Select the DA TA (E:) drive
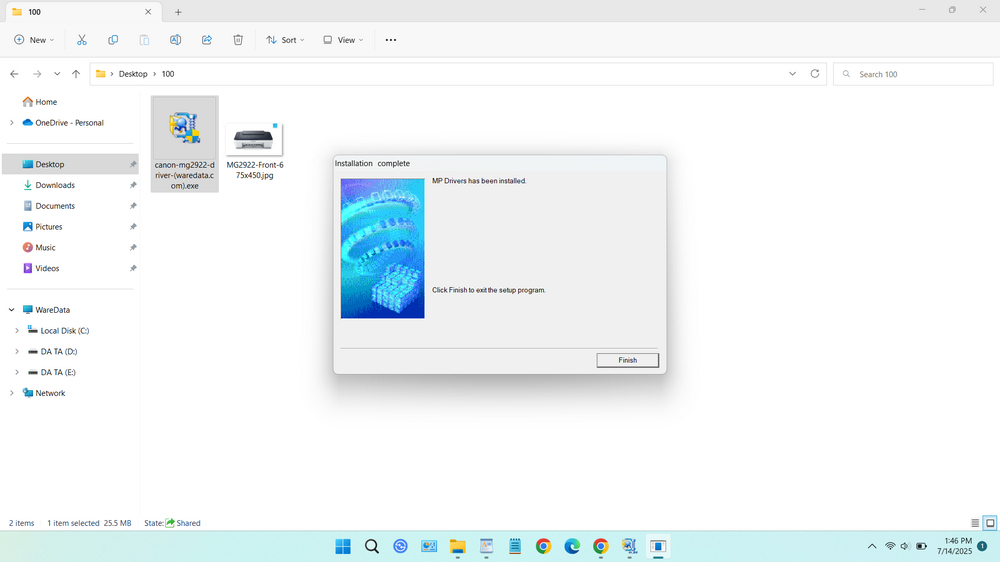Screen dimensions: 1000x562 point(57,373)
